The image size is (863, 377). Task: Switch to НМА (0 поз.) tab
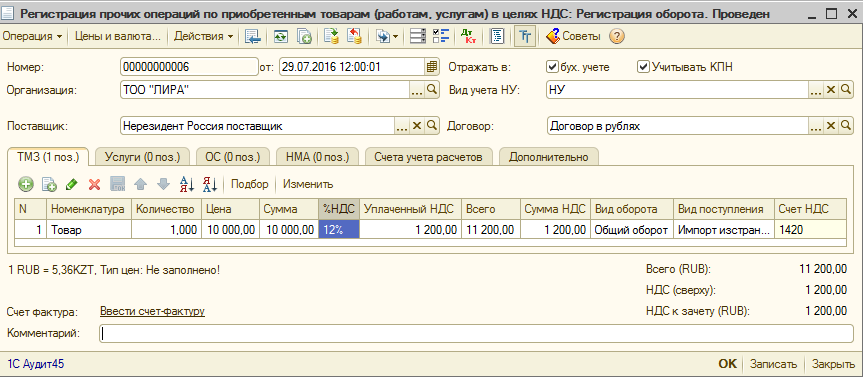click(x=318, y=157)
